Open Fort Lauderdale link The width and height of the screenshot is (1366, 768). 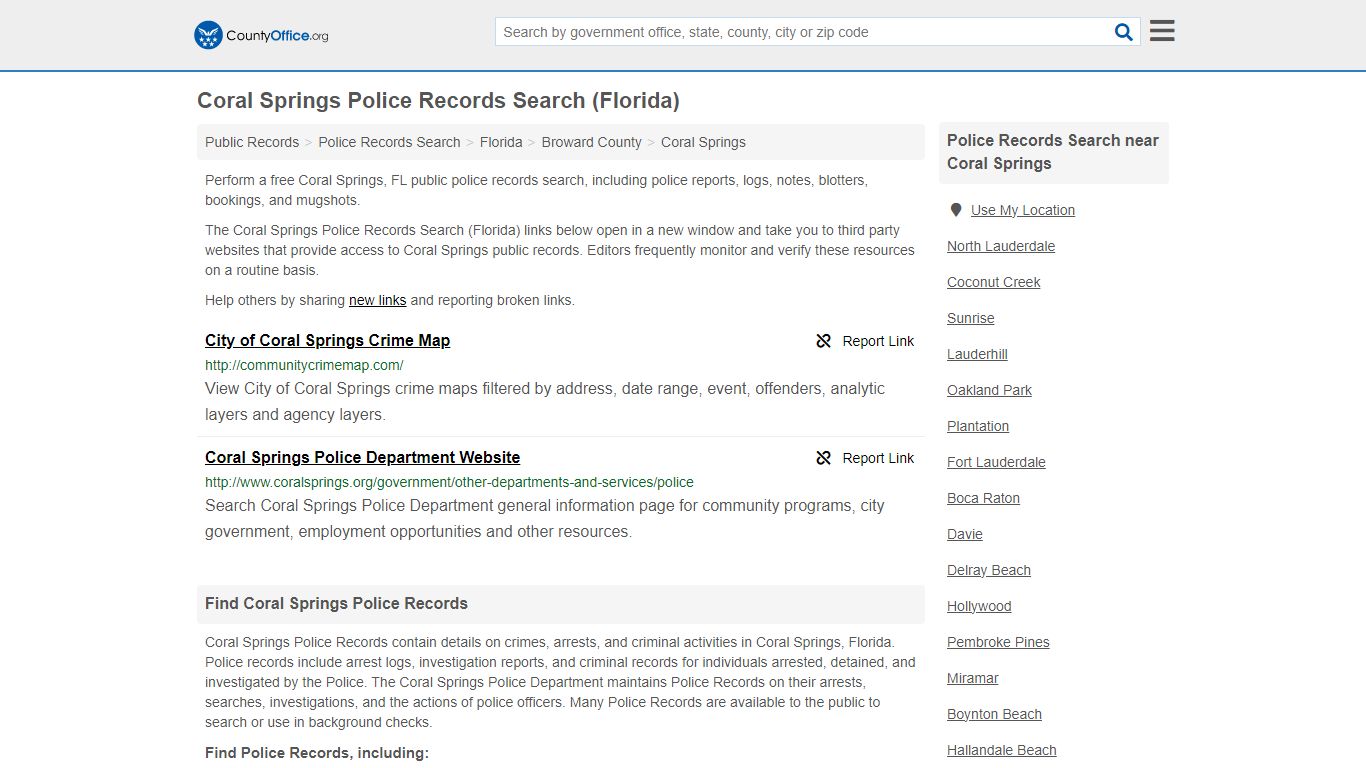tap(996, 462)
